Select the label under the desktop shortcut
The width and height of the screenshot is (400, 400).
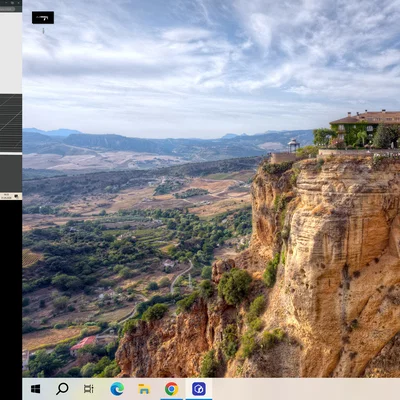[43, 31]
